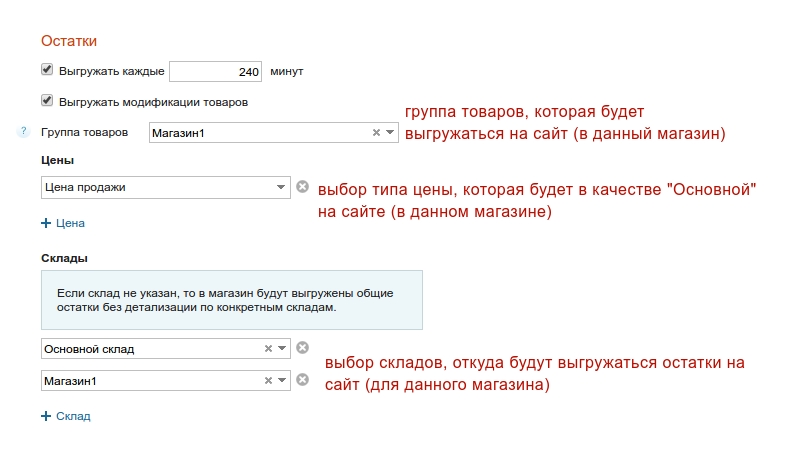This screenshot has width=789, height=455.
Task: Remove the Магазин1 warehouse row
Action: pos(302,380)
